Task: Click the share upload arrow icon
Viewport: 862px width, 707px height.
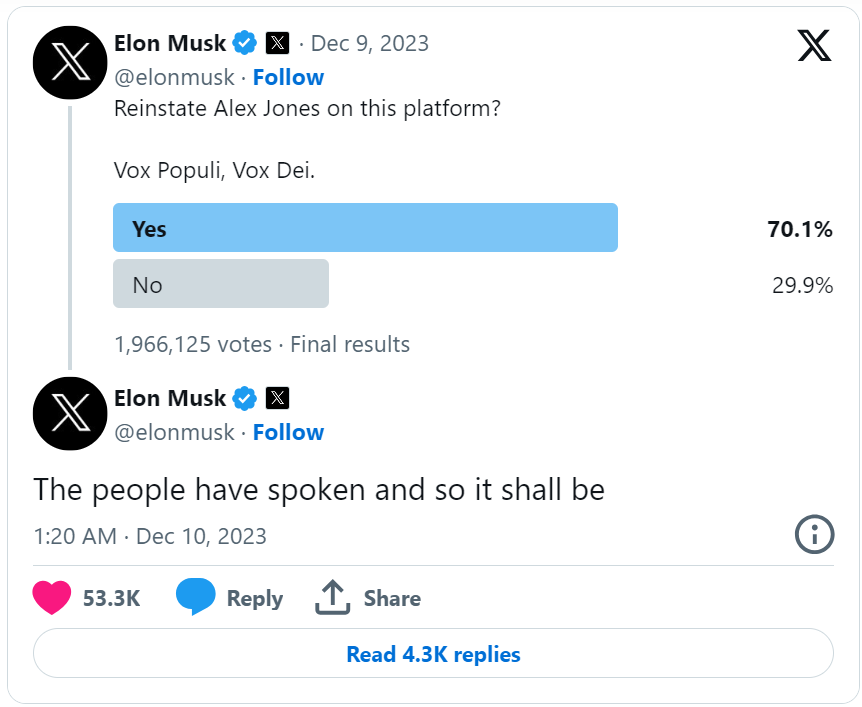Action: pyautogui.click(x=333, y=597)
